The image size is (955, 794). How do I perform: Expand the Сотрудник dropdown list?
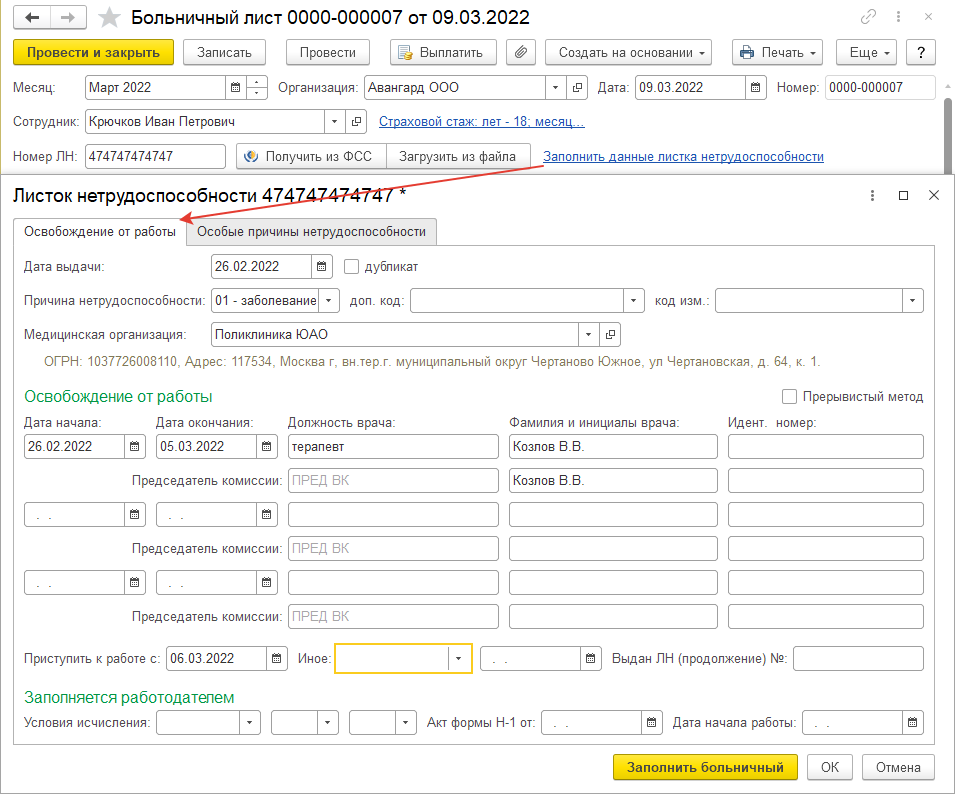[x=334, y=122]
